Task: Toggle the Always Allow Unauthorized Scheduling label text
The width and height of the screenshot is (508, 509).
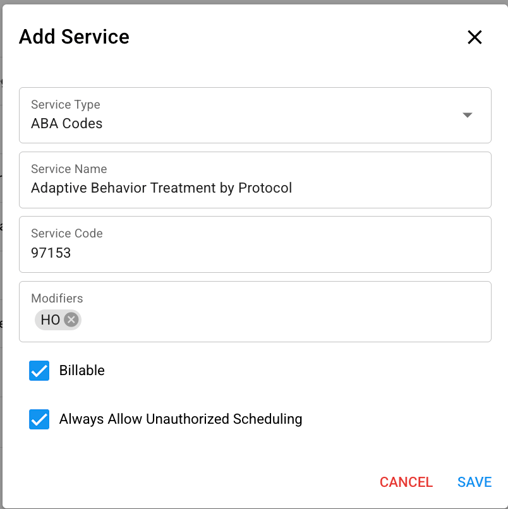Action: point(181,419)
